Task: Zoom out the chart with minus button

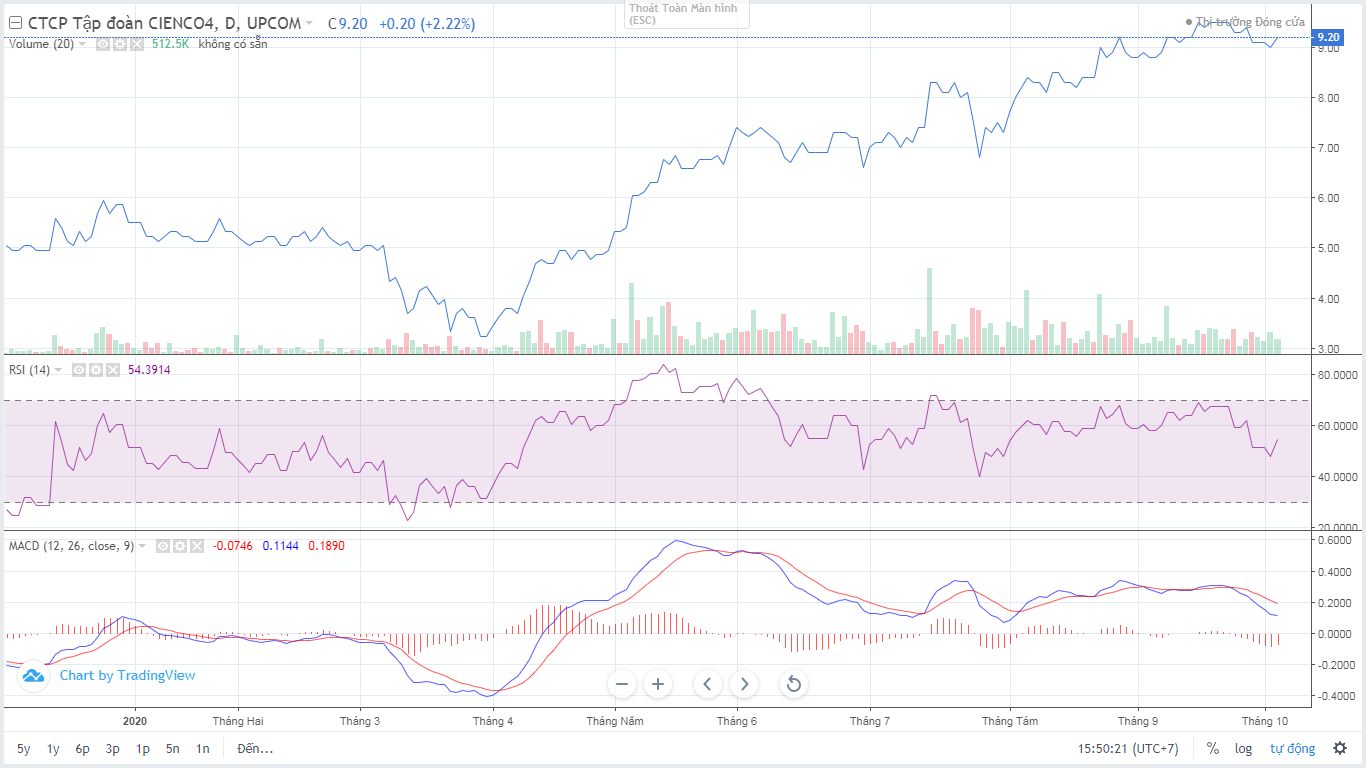Action: [622, 684]
